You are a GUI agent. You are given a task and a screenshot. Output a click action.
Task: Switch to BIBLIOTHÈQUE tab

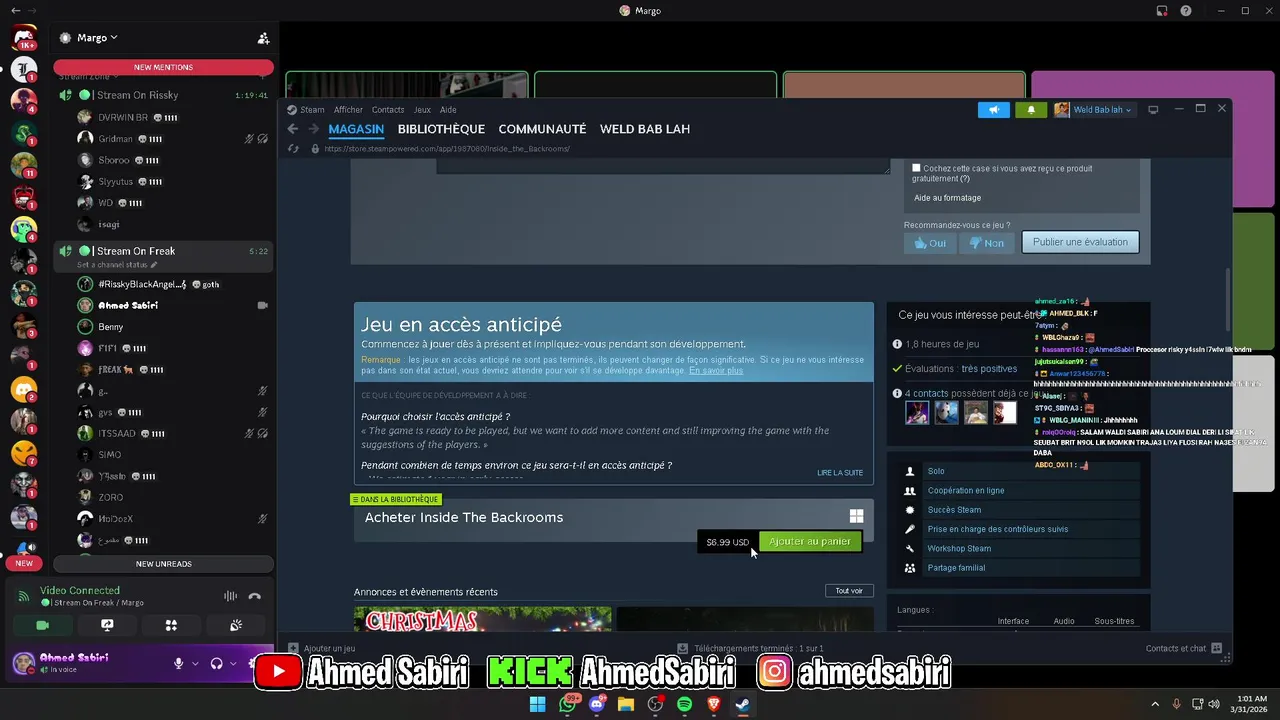441,129
